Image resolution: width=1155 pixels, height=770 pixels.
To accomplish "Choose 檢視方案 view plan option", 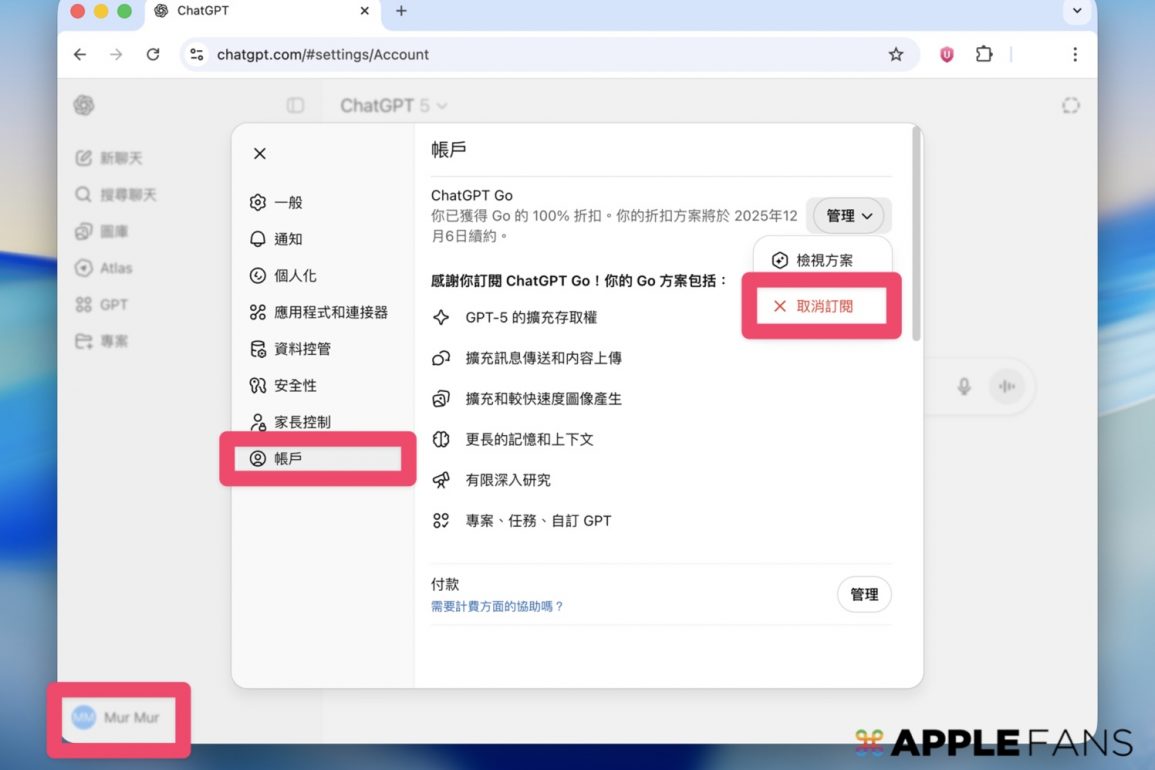I will pos(822,260).
